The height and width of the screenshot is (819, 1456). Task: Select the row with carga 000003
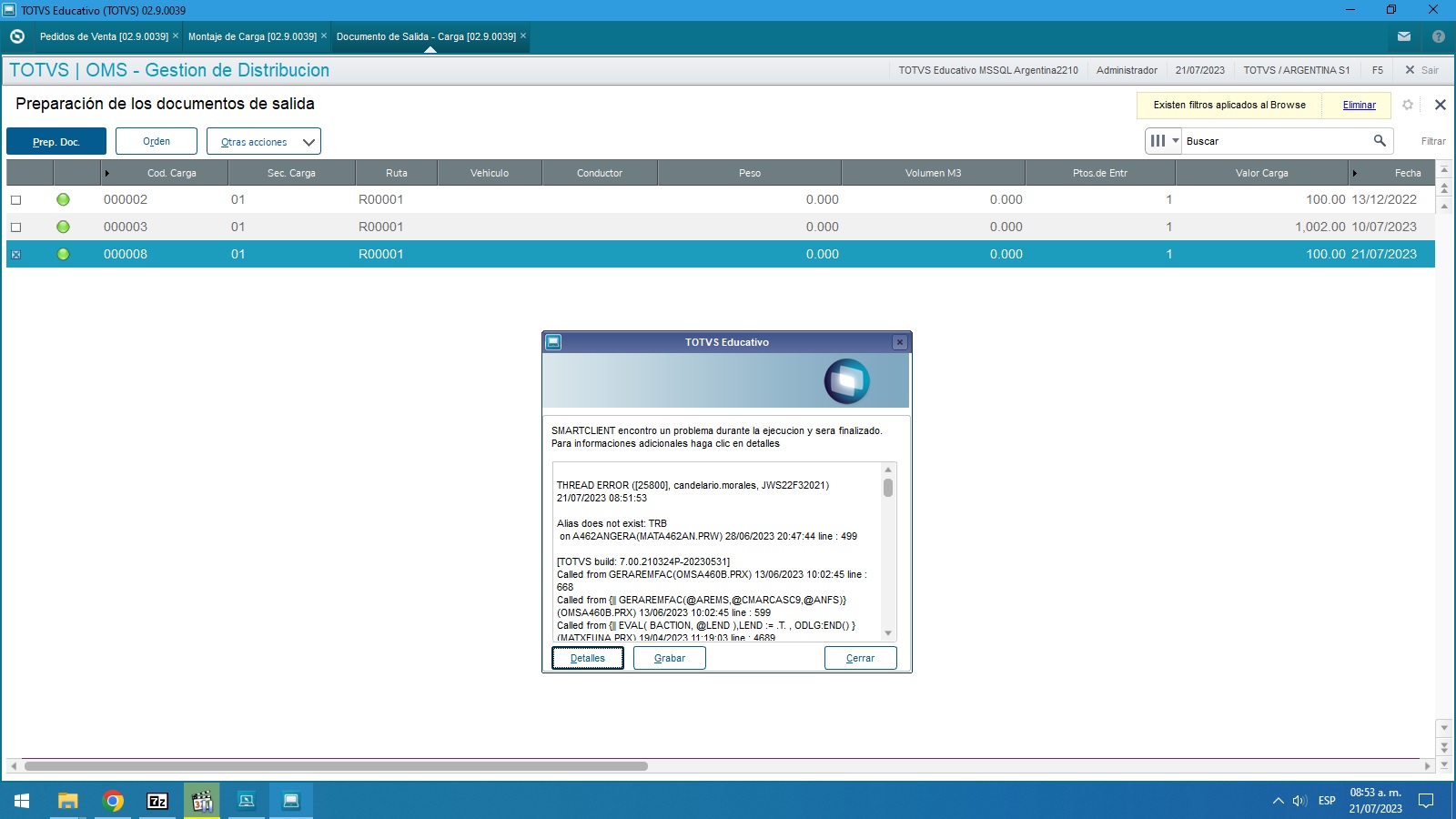pyautogui.click(x=721, y=227)
